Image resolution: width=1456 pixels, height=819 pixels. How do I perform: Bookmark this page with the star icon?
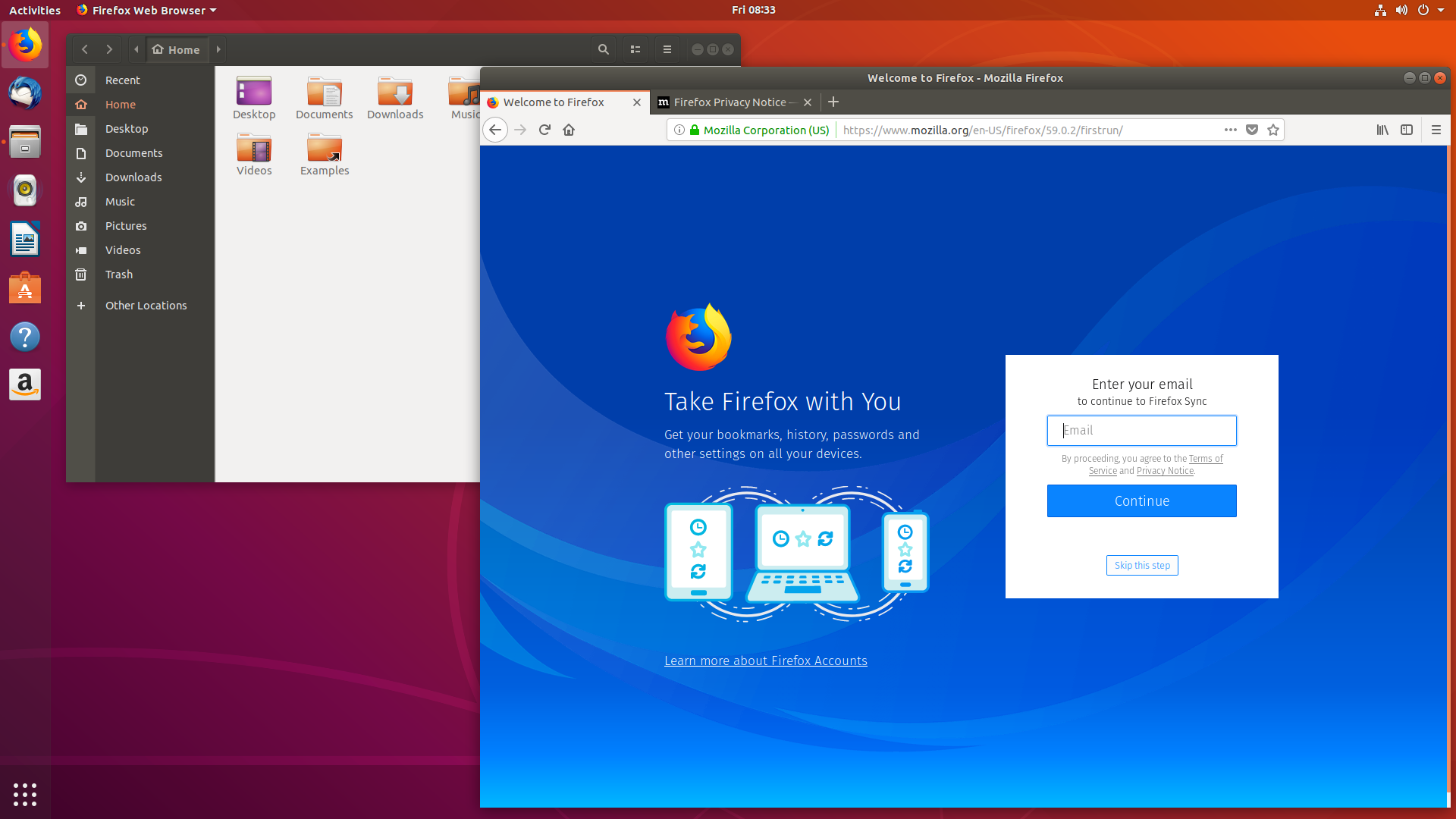pyautogui.click(x=1273, y=130)
